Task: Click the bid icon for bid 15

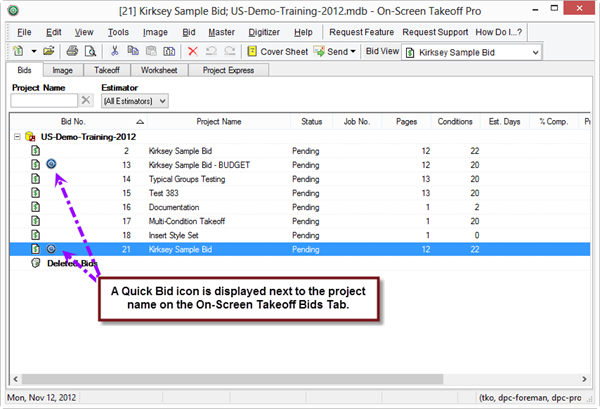Action: pos(36,193)
